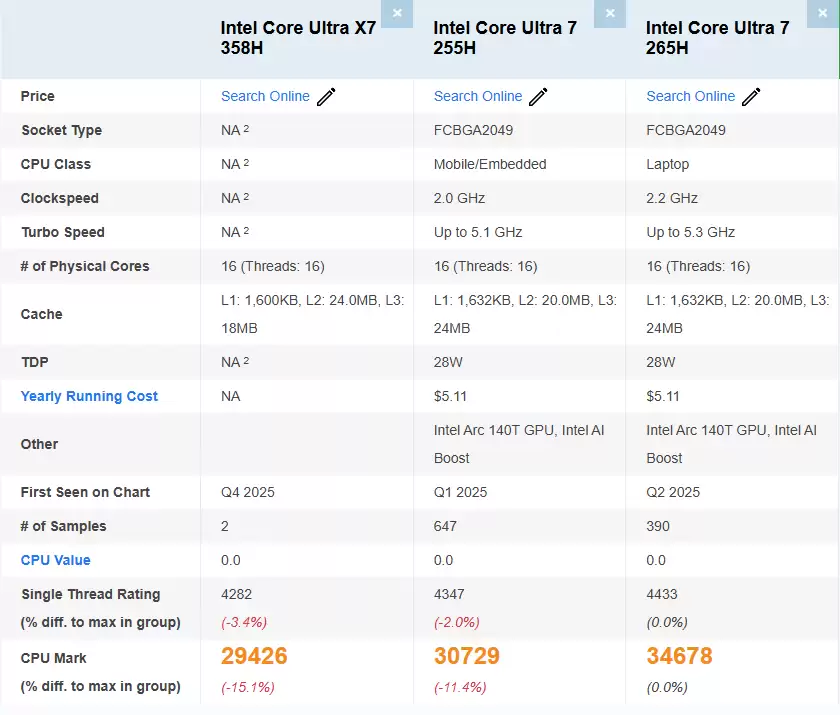The image size is (840, 715).
Task: Open footnote 2 beside Socket Type NA
Action: pyautogui.click(x=248, y=127)
